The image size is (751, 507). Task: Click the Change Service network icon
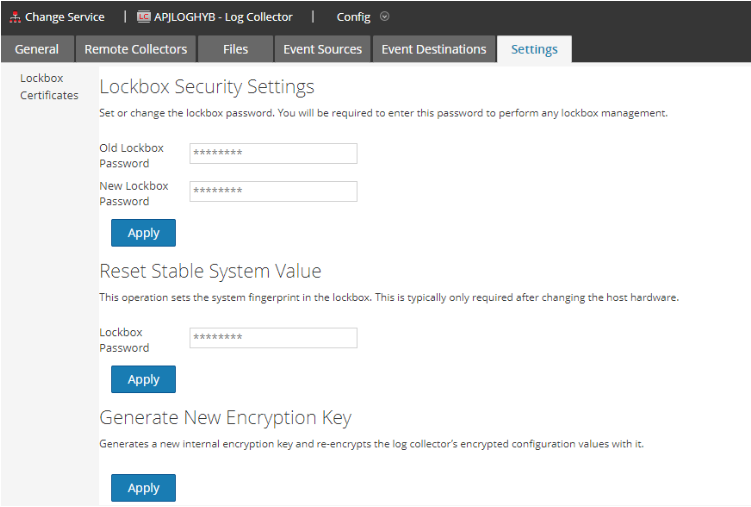[14, 17]
